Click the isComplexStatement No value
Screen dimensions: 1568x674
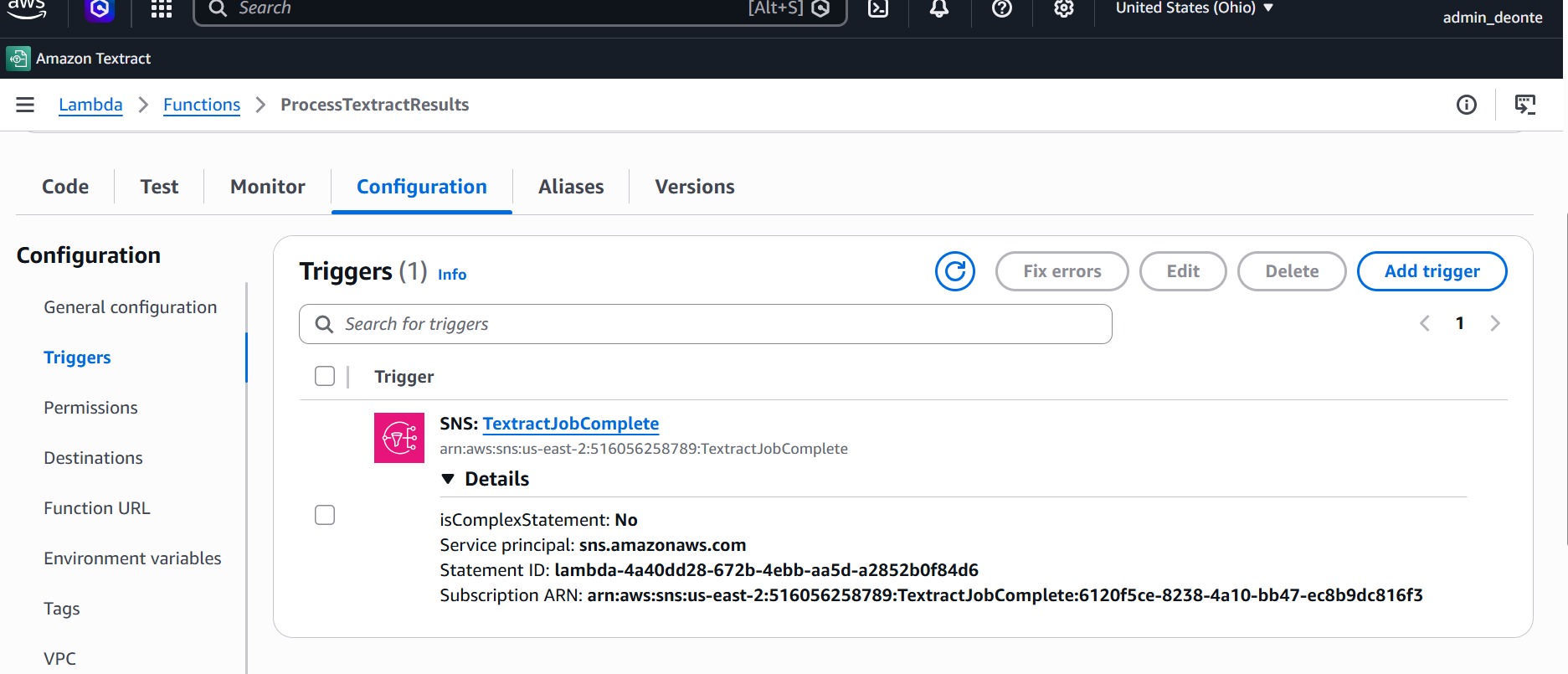[626, 520]
